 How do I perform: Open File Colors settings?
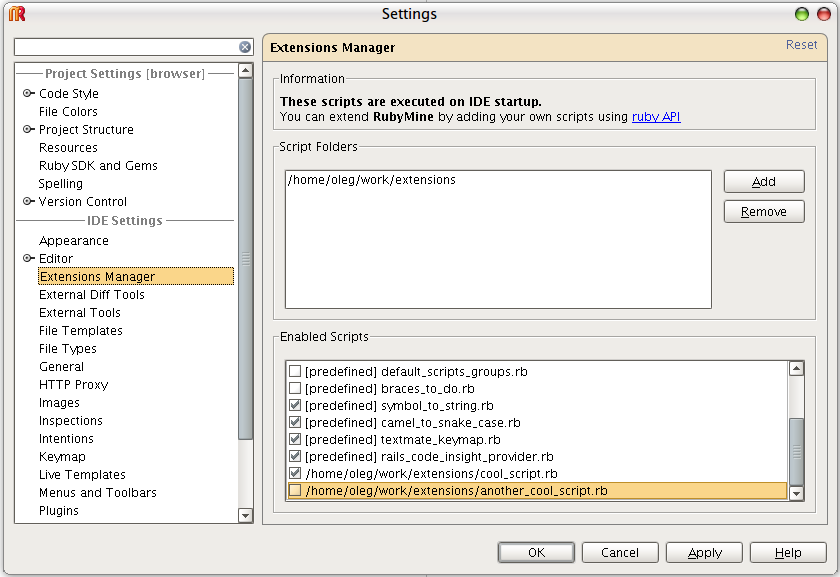tap(68, 111)
